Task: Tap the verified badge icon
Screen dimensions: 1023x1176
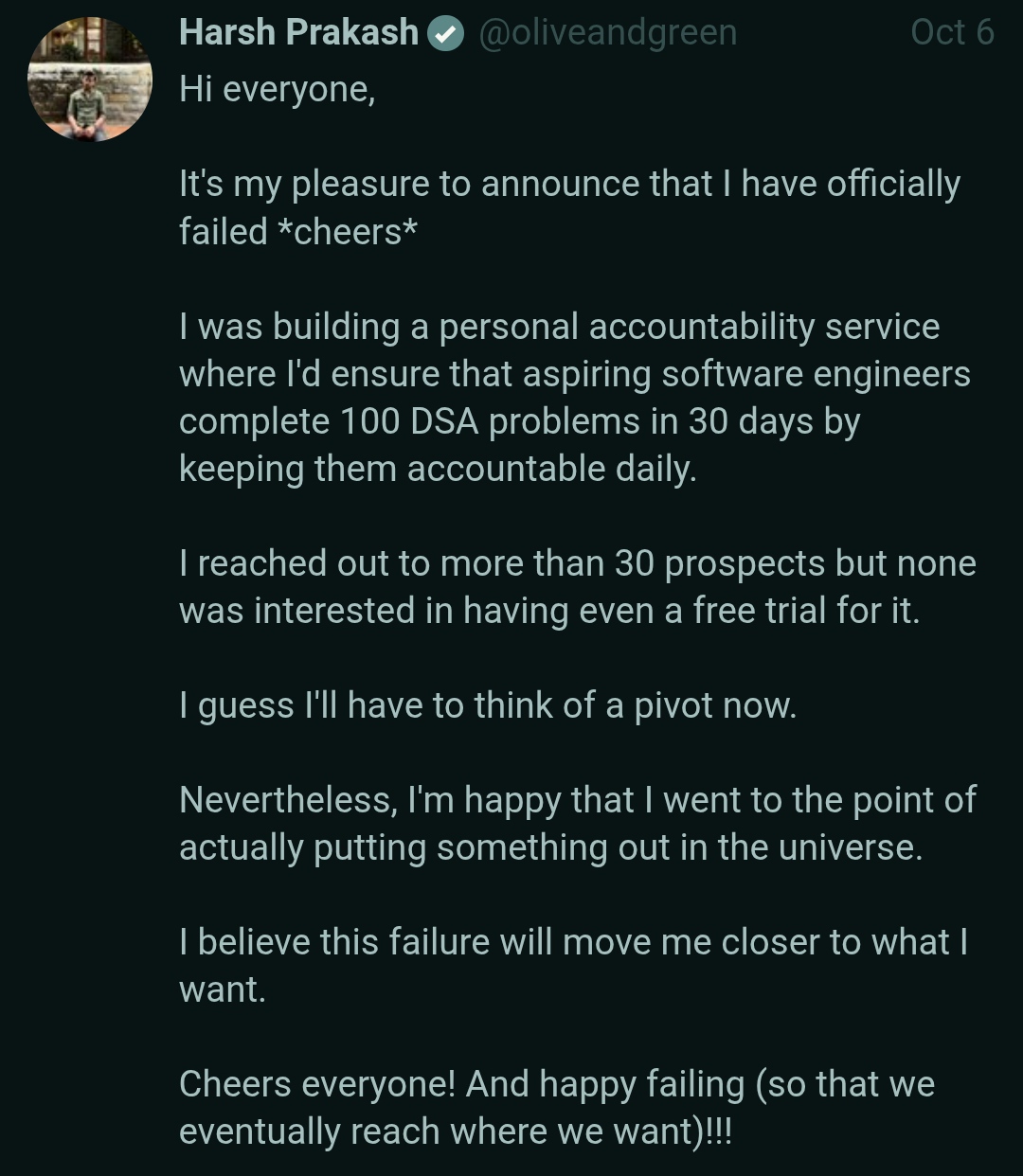Action: click(x=445, y=35)
